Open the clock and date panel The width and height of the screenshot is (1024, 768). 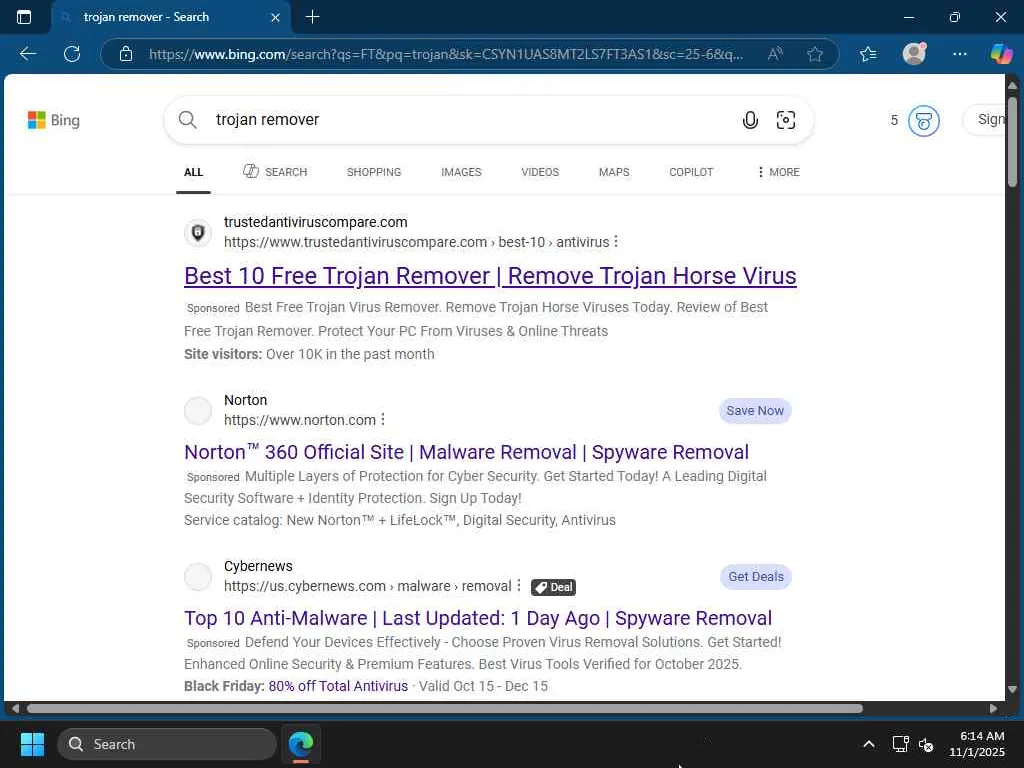(977, 744)
